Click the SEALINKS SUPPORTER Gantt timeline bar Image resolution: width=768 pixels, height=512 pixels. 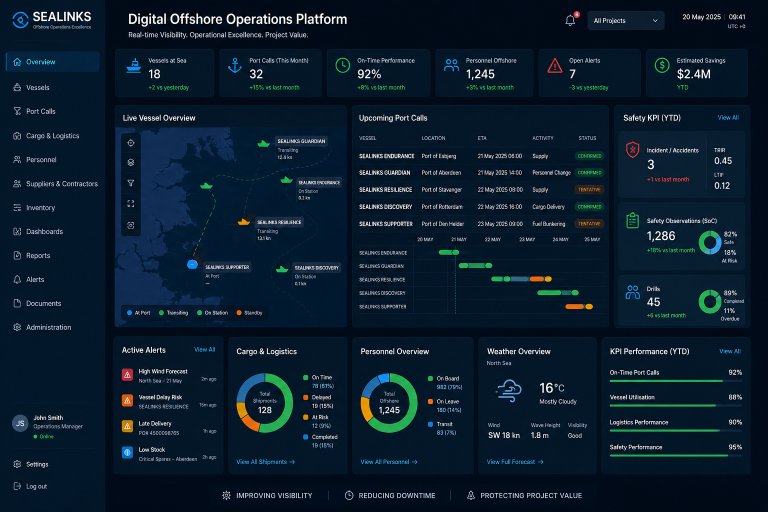579,307
